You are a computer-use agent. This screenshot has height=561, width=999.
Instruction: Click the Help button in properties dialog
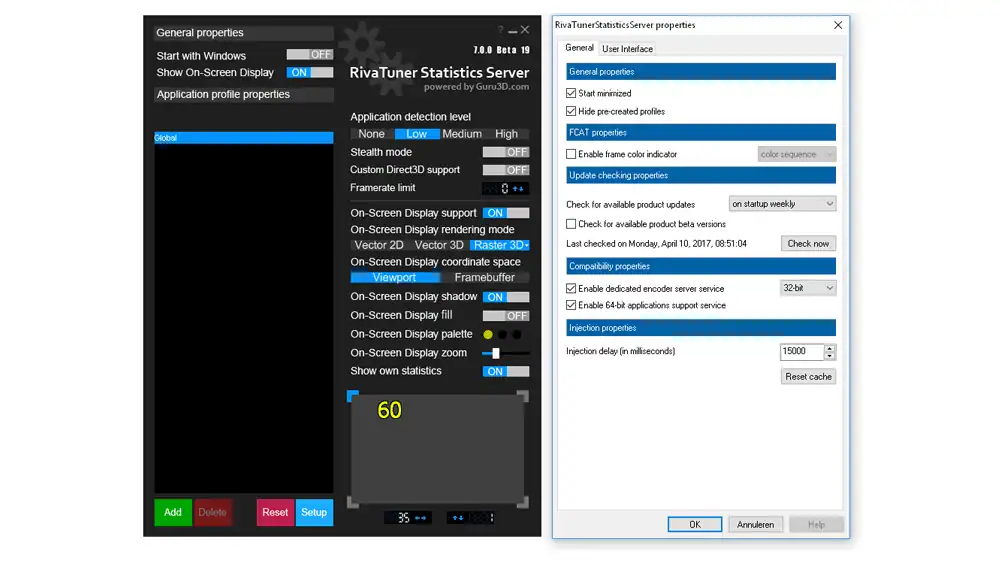(816, 525)
